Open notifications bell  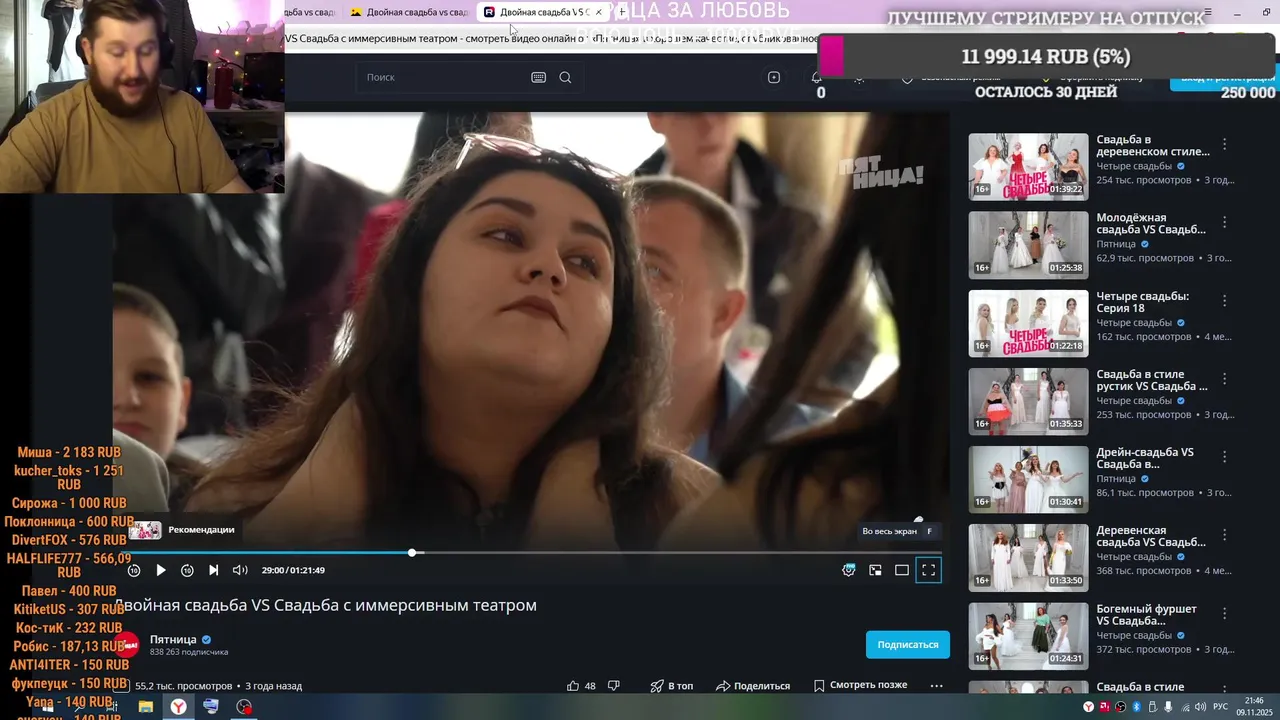[x=817, y=77]
